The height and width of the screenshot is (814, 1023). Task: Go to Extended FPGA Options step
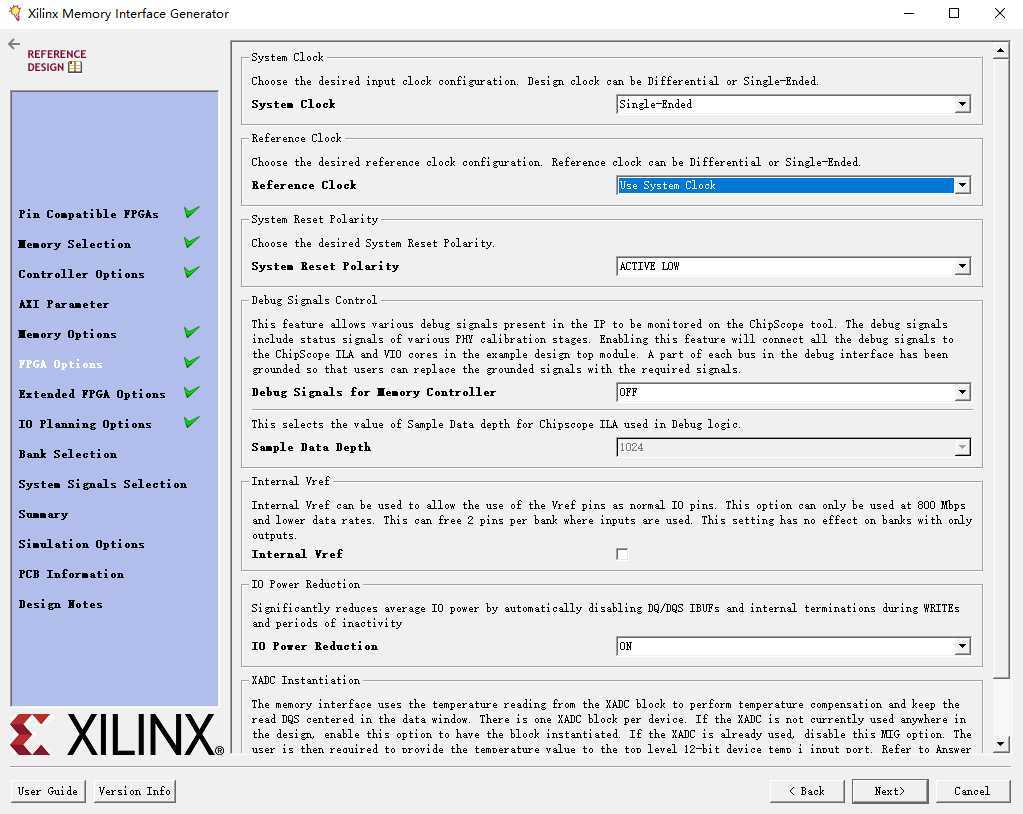pyautogui.click(x=92, y=394)
